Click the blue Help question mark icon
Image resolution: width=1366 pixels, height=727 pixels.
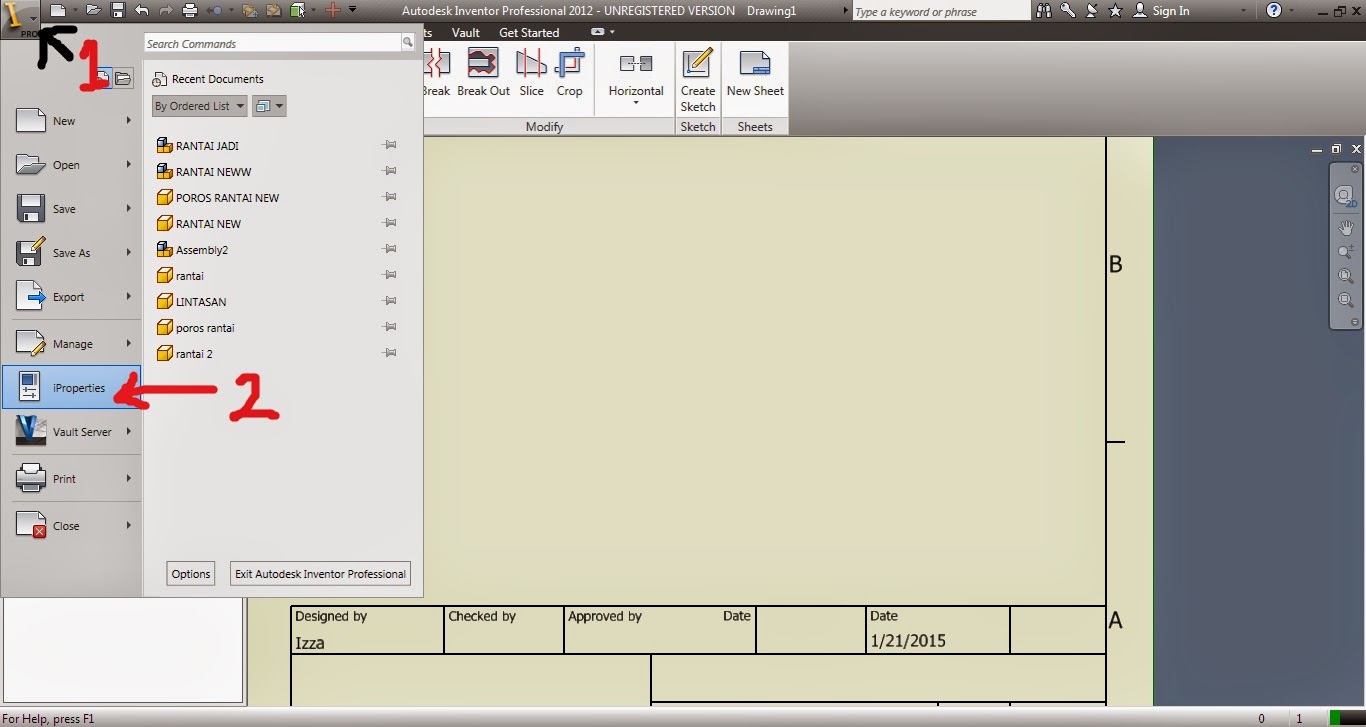(1273, 10)
